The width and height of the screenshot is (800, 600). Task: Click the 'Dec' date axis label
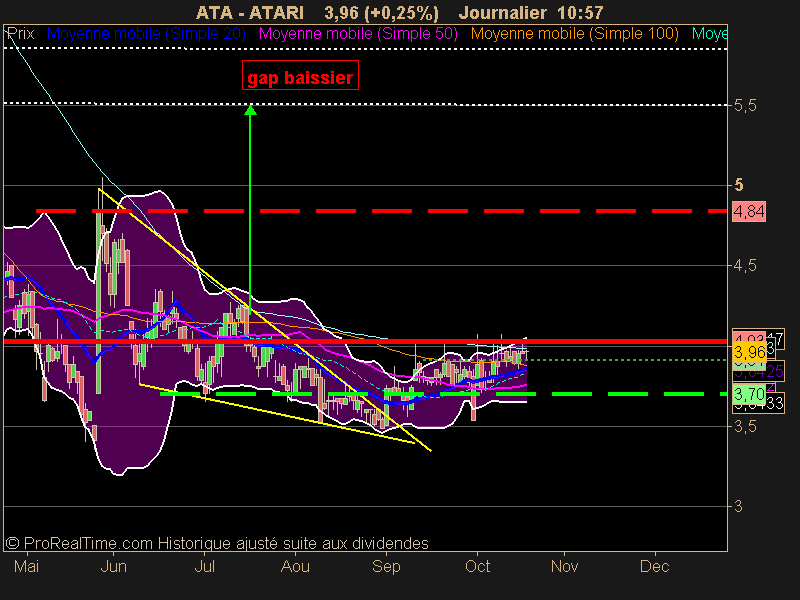(x=655, y=566)
